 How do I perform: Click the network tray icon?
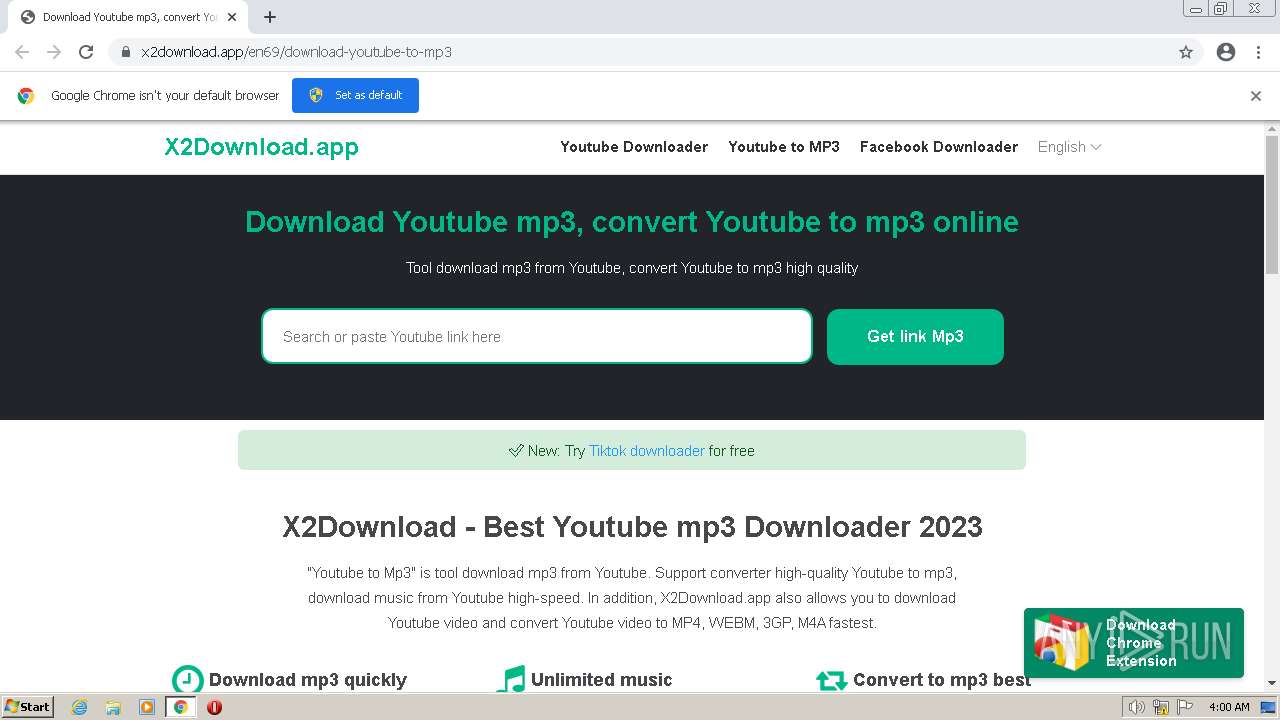[1161, 707]
